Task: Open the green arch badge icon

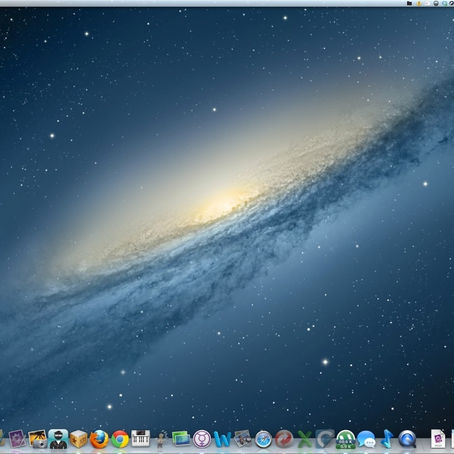Action: click(345, 439)
